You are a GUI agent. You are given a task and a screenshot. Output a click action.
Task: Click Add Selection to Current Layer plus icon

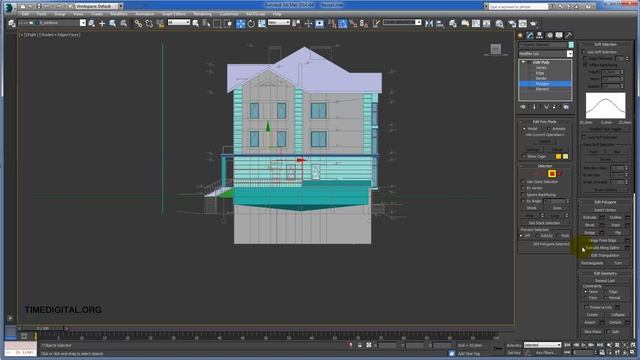(102, 24)
